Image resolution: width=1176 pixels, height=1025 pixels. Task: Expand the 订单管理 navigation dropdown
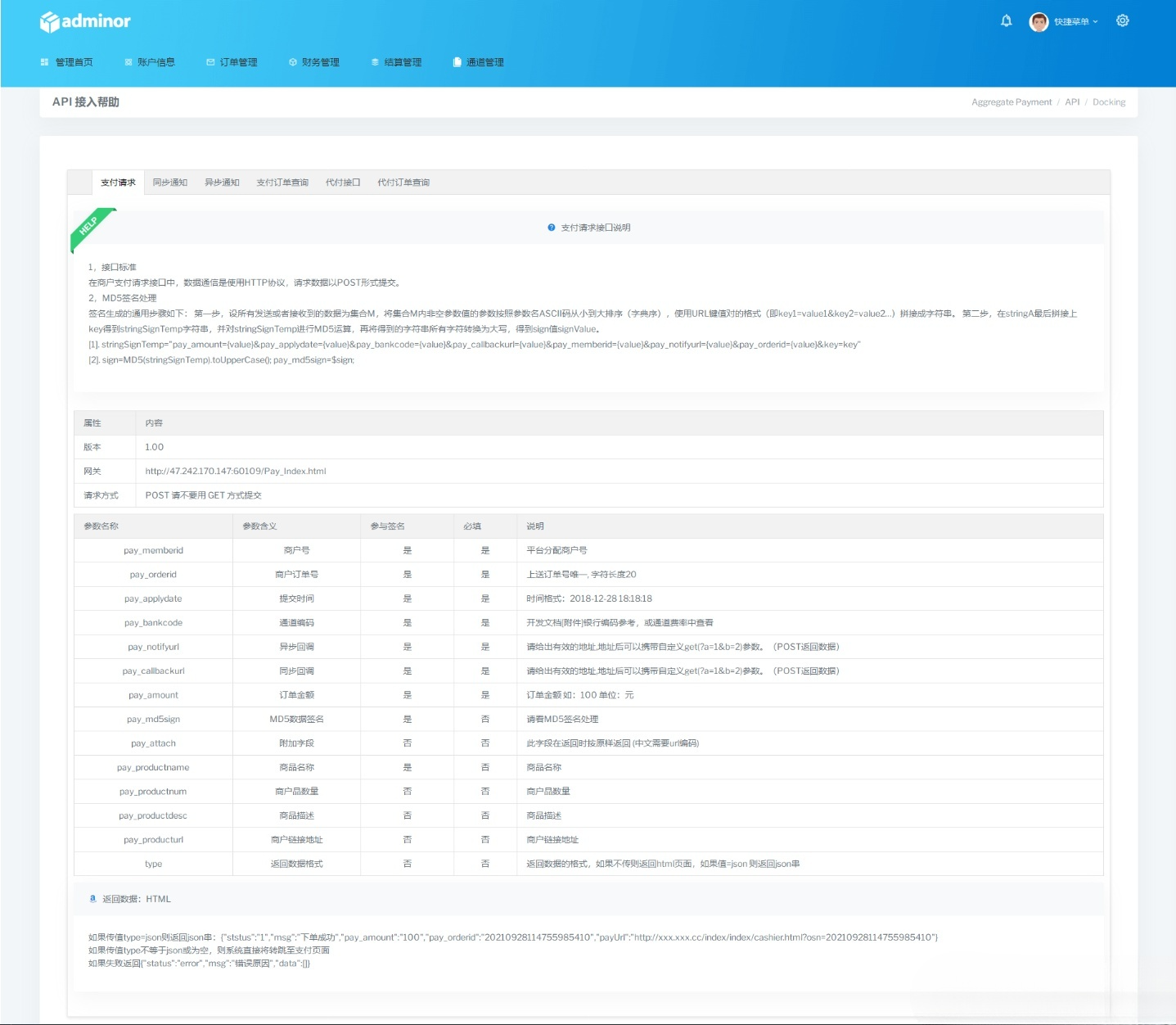tap(232, 62)
